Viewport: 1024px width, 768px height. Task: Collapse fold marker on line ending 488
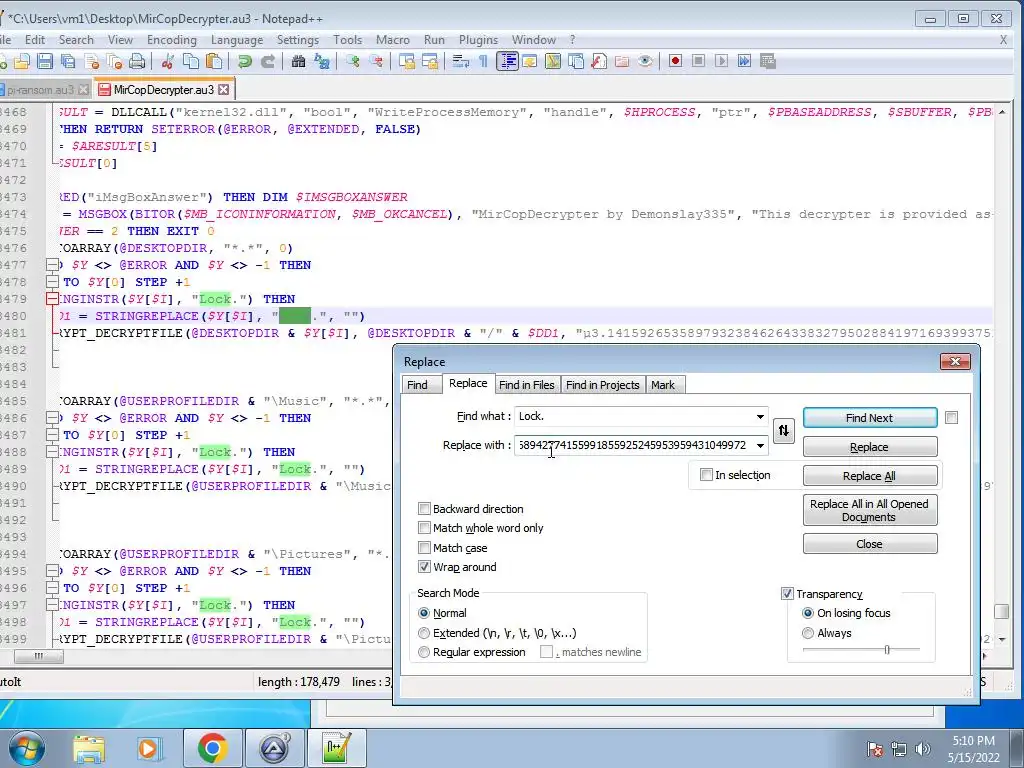coord(52,452)
